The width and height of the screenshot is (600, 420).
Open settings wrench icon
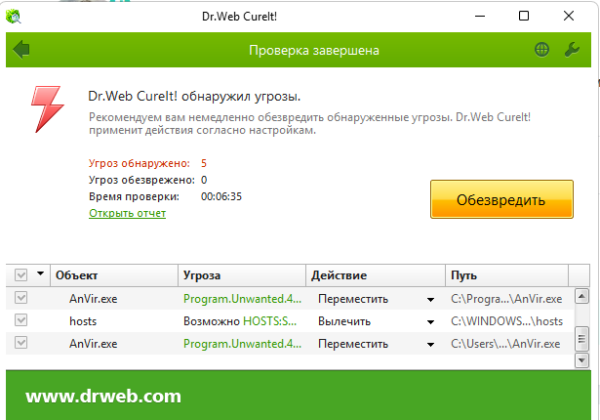point(572,49)
